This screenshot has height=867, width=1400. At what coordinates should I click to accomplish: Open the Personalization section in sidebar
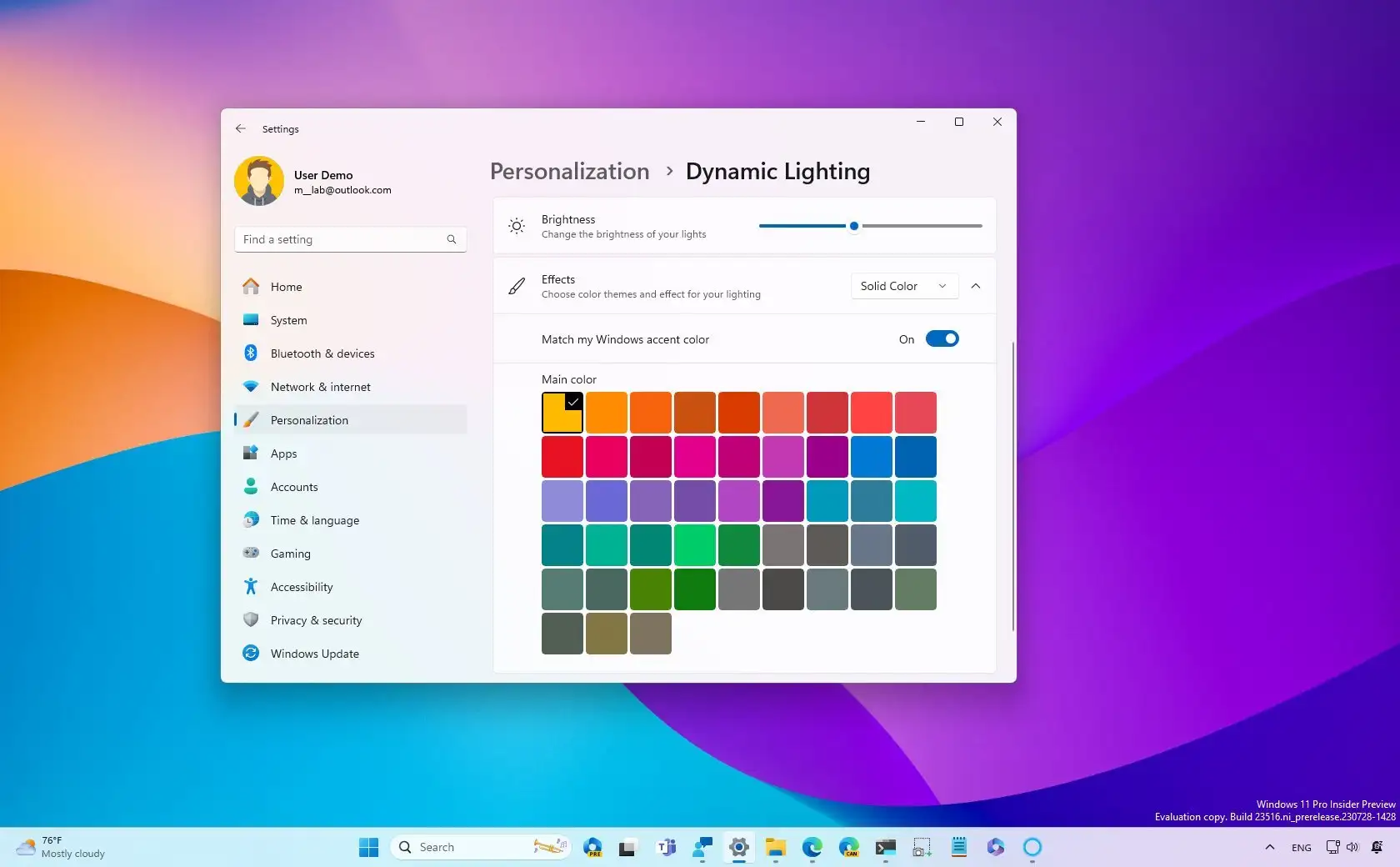309,419
